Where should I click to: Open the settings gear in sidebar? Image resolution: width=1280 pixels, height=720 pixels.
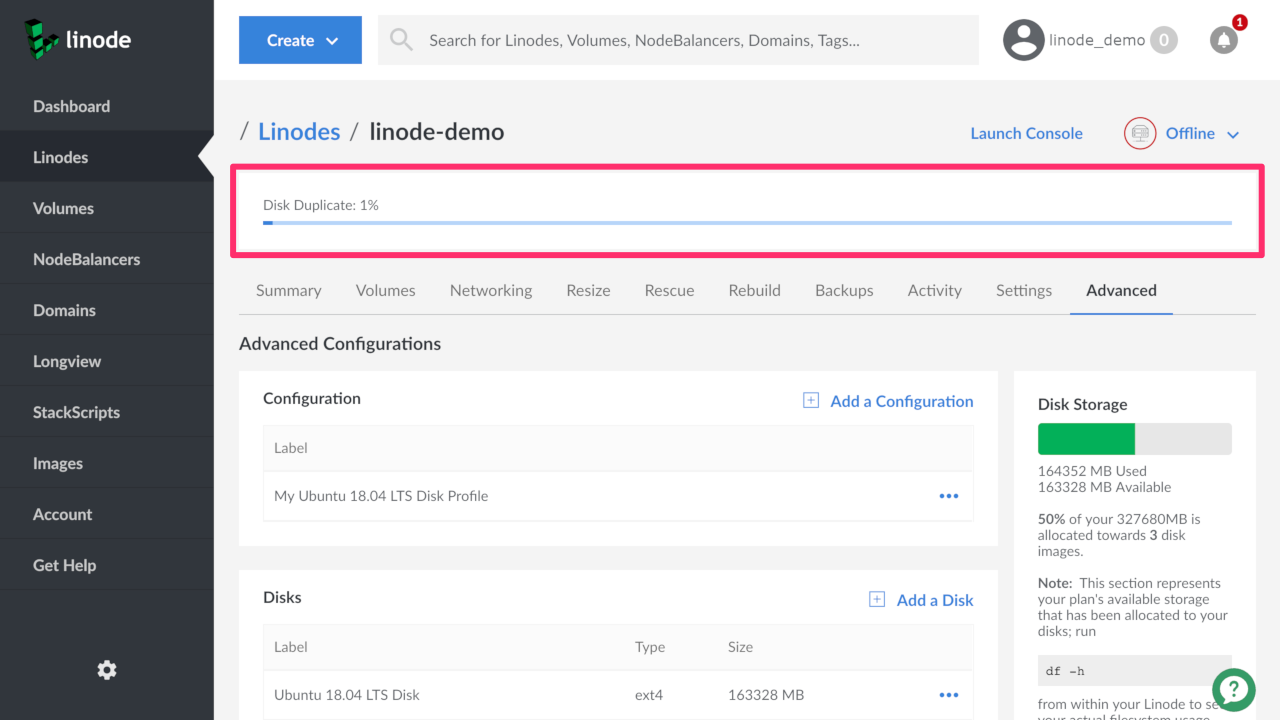pos(107,670)
